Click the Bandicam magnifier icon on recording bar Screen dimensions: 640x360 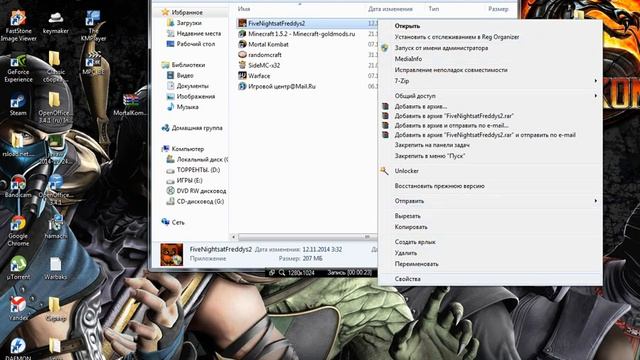(282, 272)
